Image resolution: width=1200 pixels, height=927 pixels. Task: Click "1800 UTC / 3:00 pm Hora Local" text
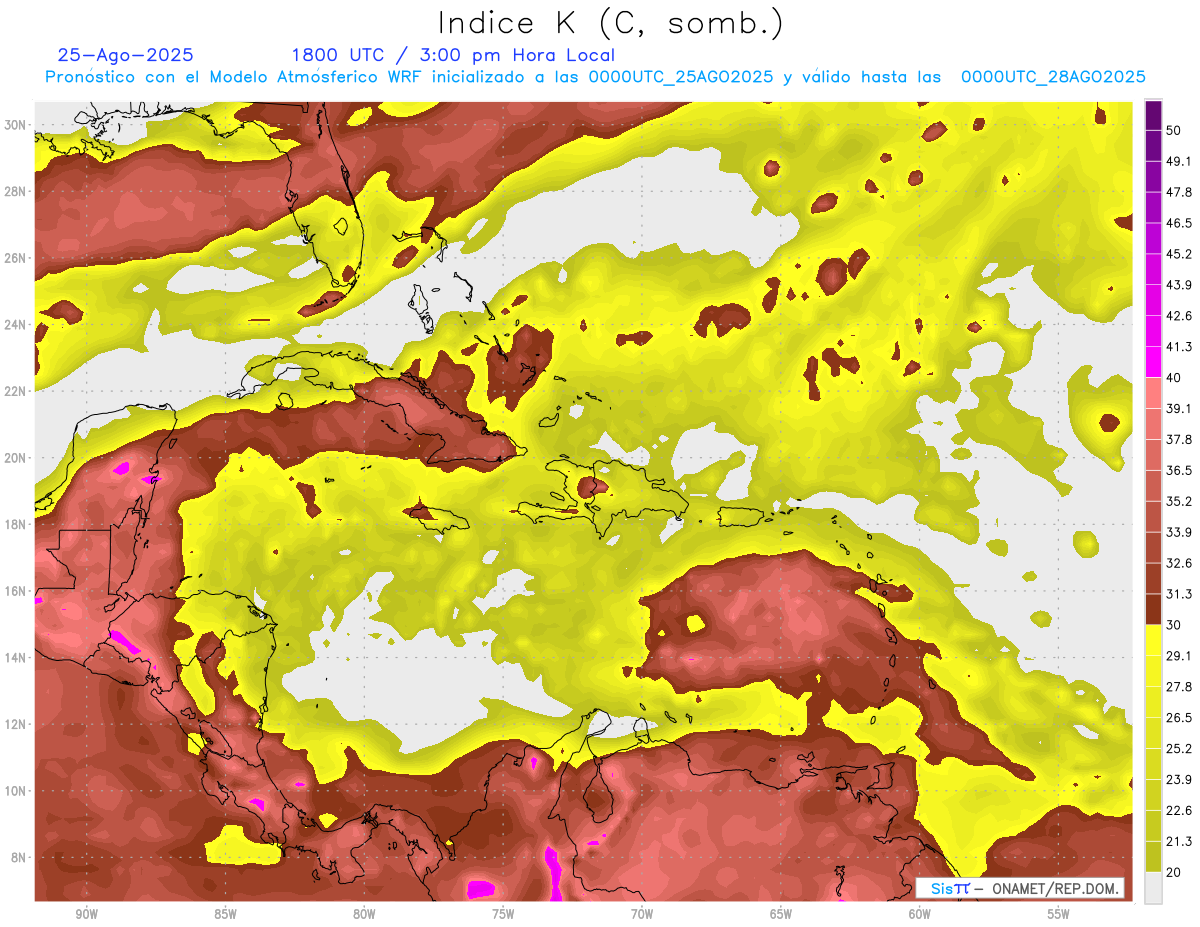(453, 56)
